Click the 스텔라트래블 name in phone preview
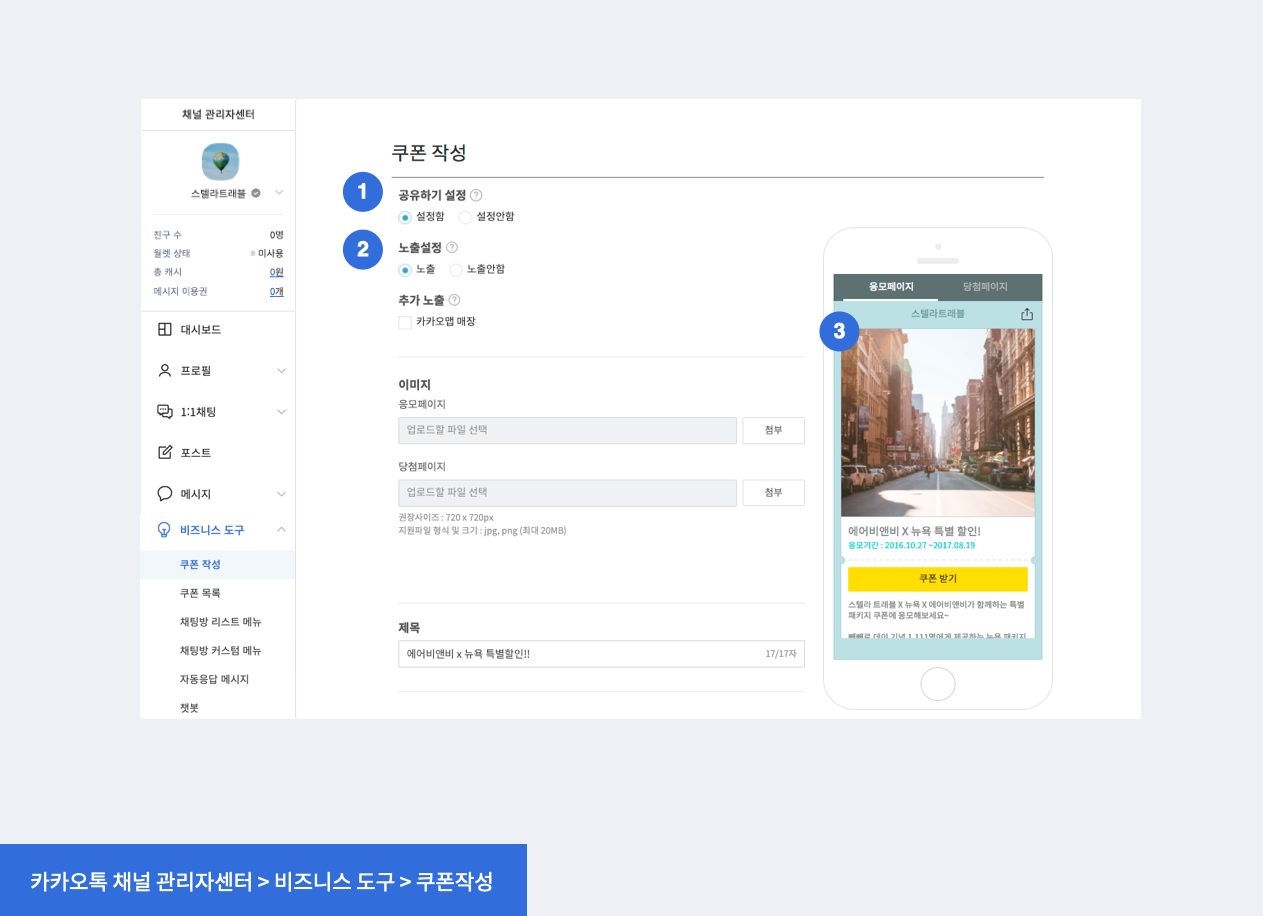Image resolution: width=1263 pixels, height=916 pixels. (938, 314)
